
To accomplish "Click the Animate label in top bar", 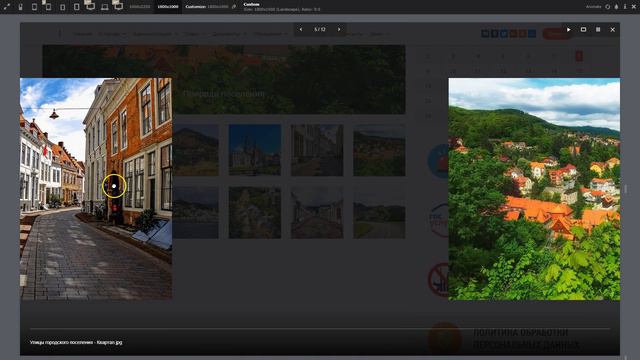I will [x=593, y=7].
